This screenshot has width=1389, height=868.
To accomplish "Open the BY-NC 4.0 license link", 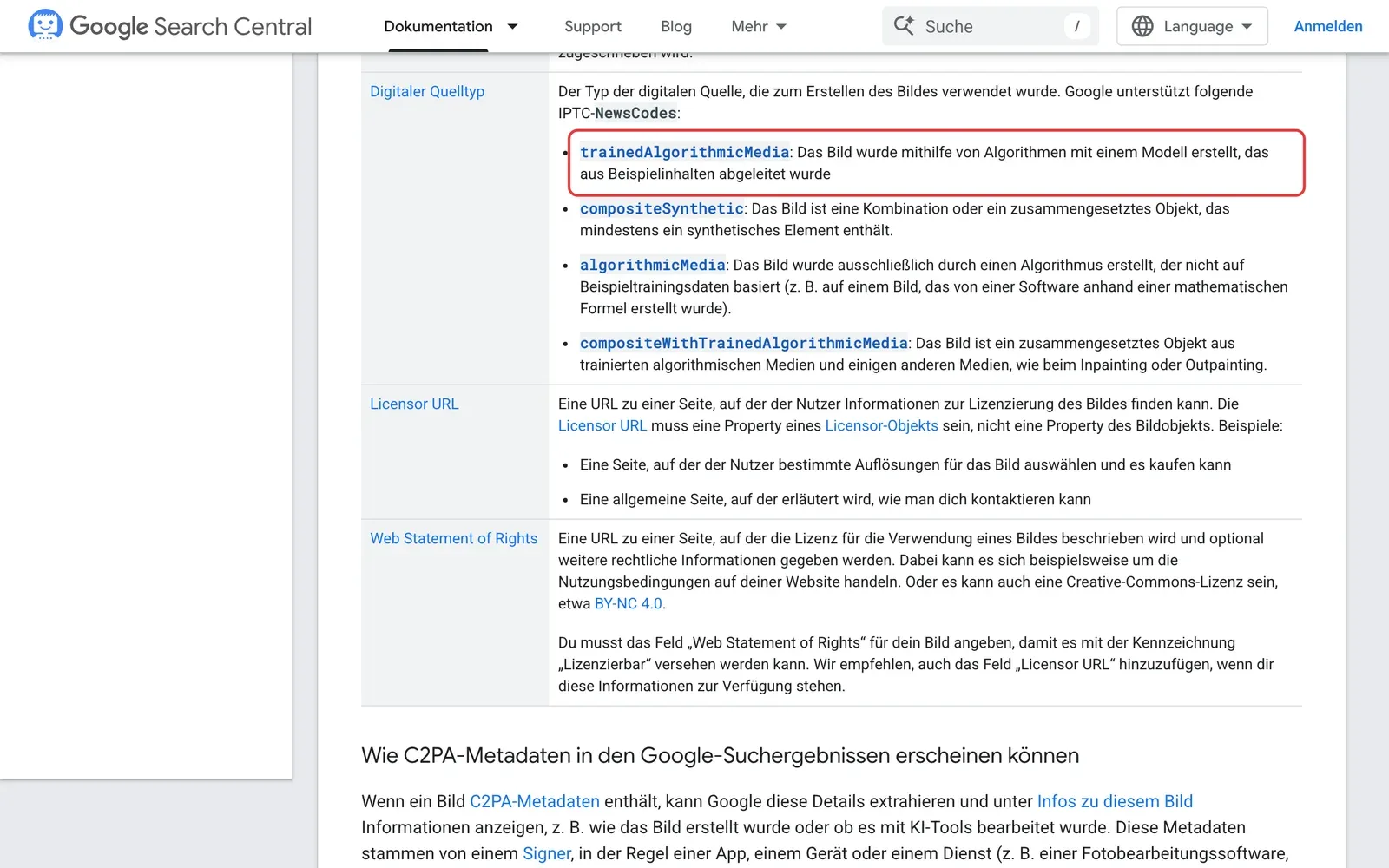I will [x=629, y=603].
